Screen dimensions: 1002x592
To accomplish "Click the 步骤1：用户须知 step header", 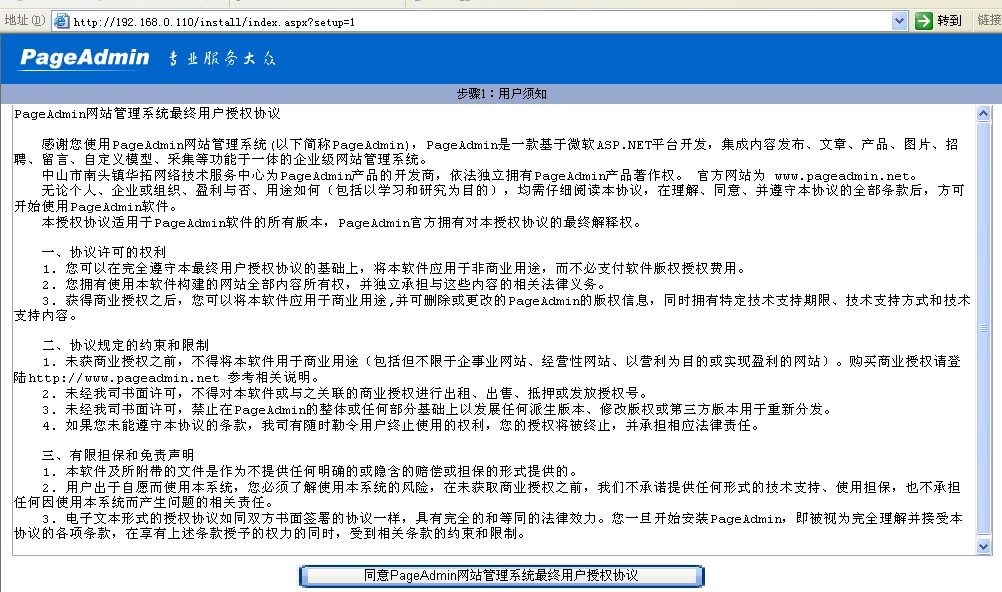I will [x=501, y=94].
